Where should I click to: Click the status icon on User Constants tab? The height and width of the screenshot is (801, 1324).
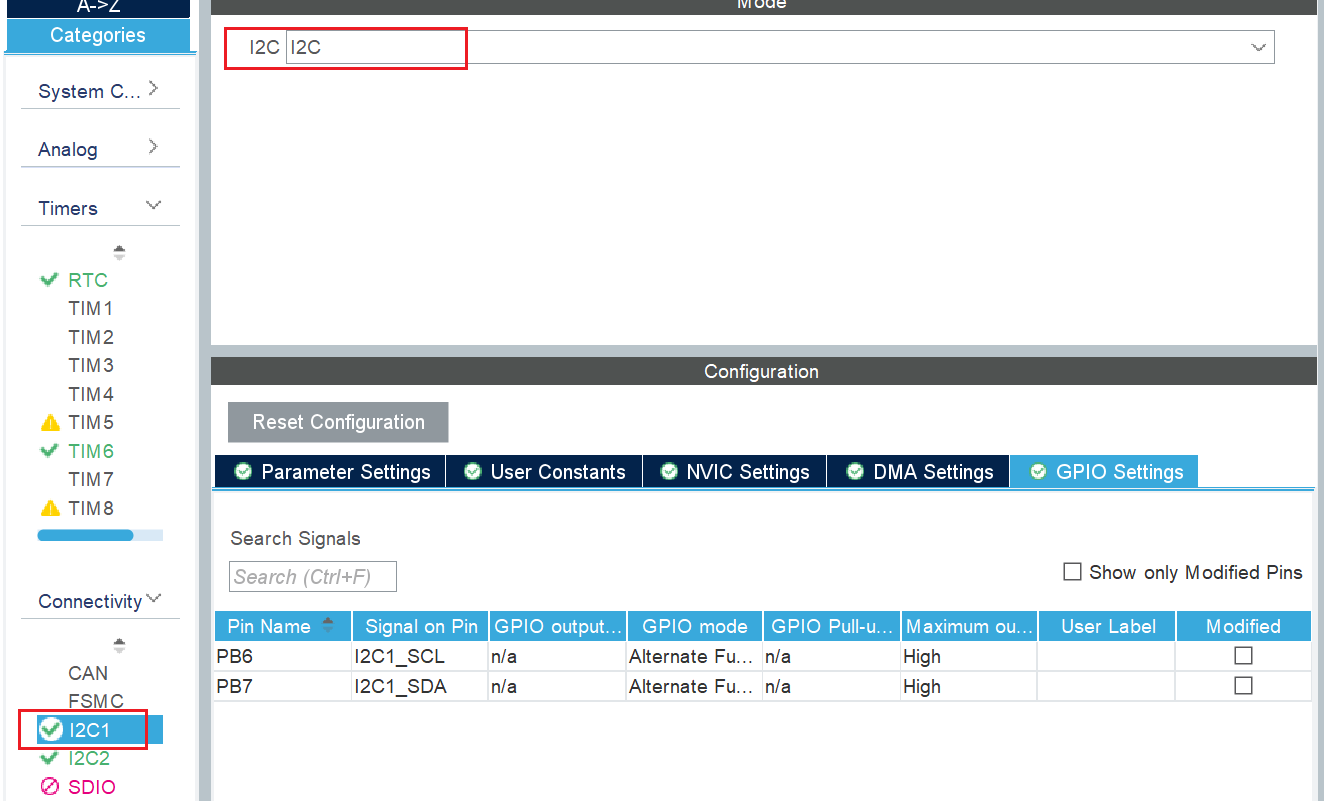pyautogui.click(x=473, y=472)
